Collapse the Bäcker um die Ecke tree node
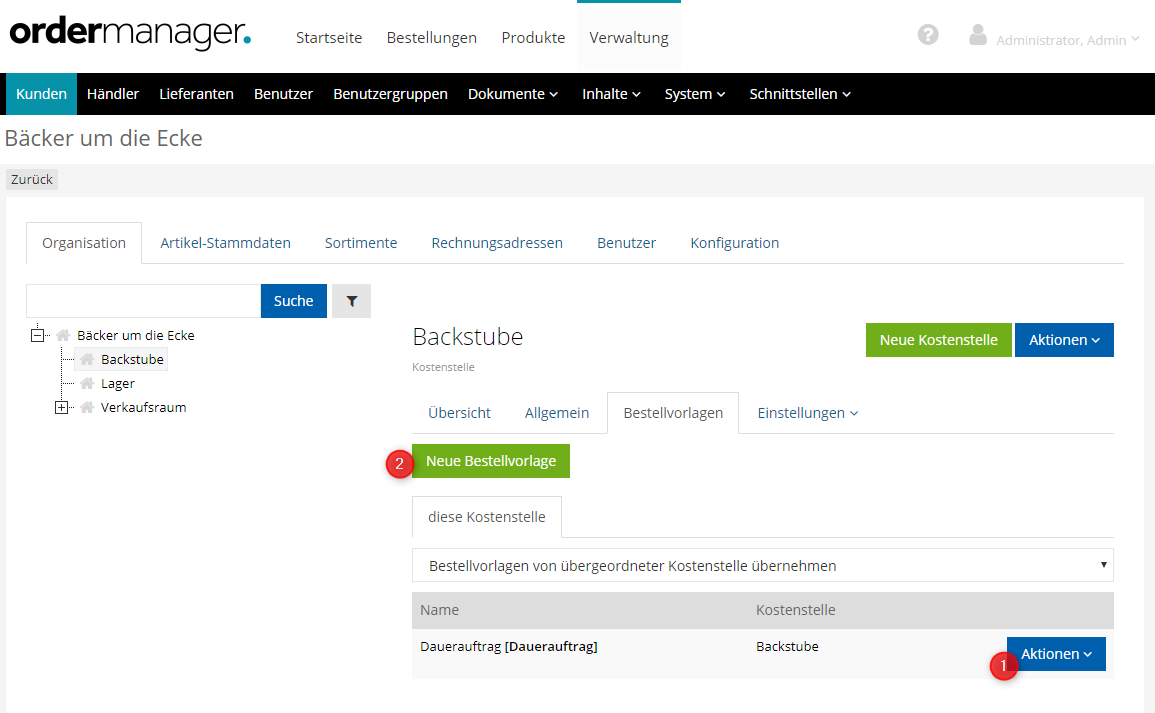This screenshot has width=1155, height=713. click(38, 336)
